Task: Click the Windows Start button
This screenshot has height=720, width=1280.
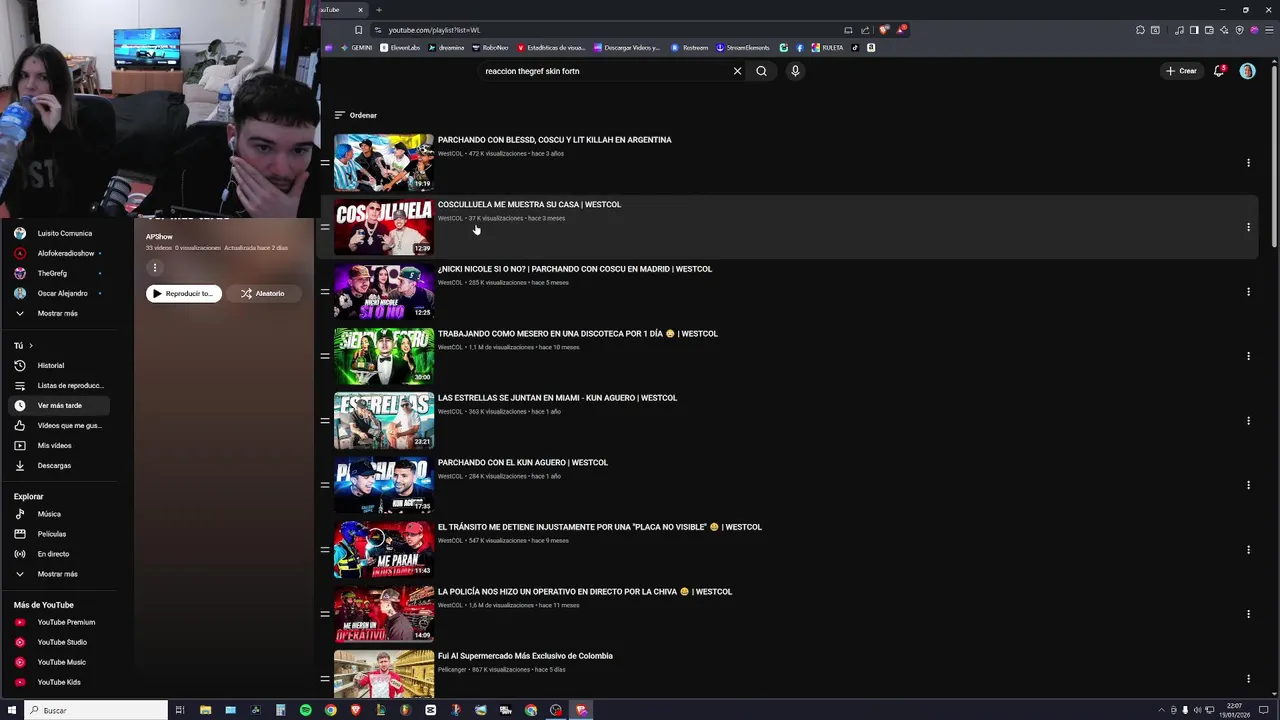Action: click(x=12, y=710)
